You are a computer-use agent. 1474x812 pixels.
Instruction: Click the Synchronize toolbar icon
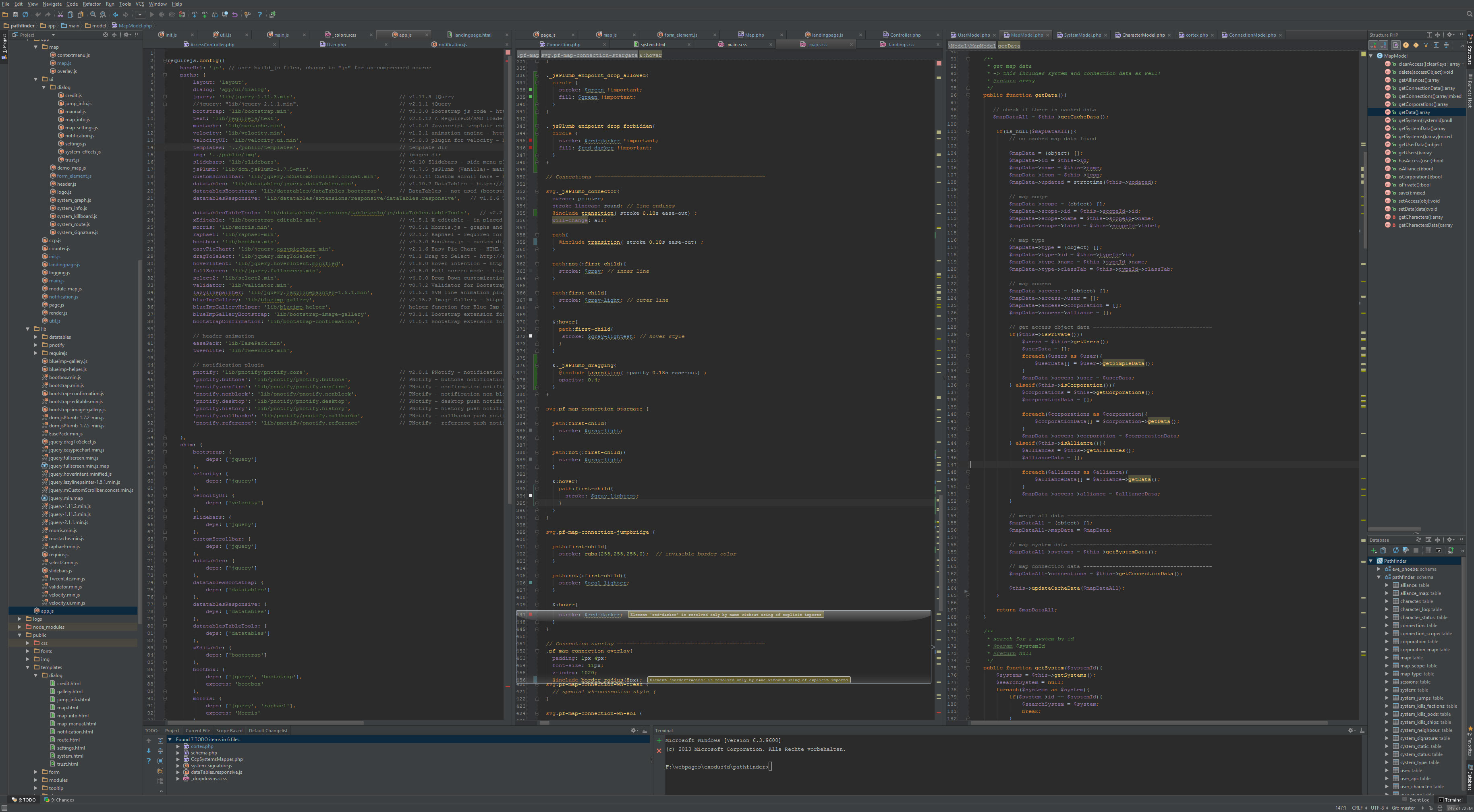click(25, 15)
